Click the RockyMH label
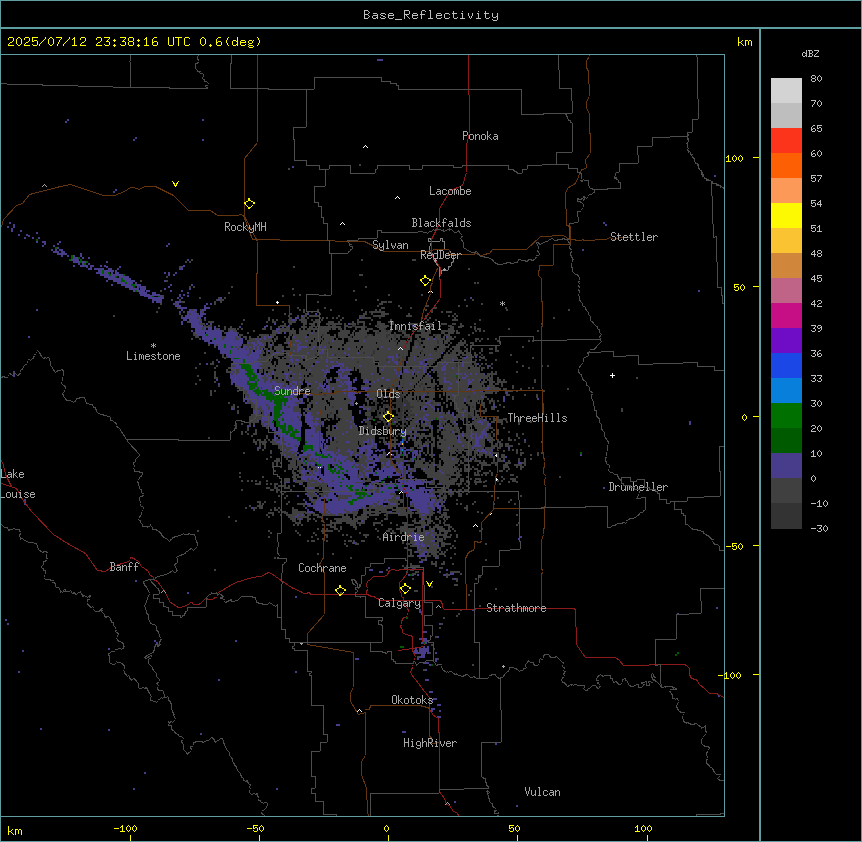Screen dimensions: 862x842 coord(245,227)
